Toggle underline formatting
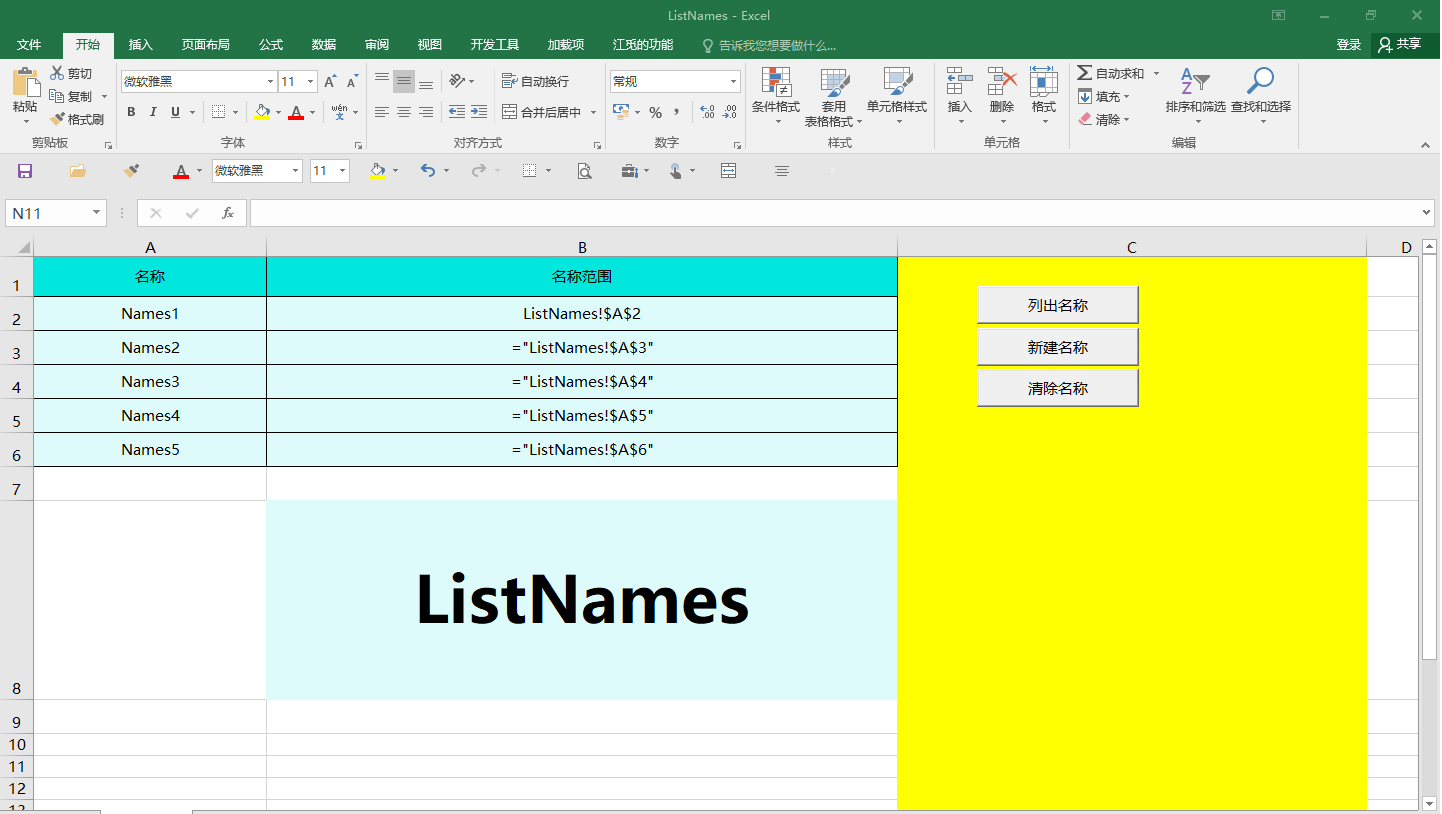The height and width of the screenshot is (814, 1442). pyautogui.click(x=176, y=112)
